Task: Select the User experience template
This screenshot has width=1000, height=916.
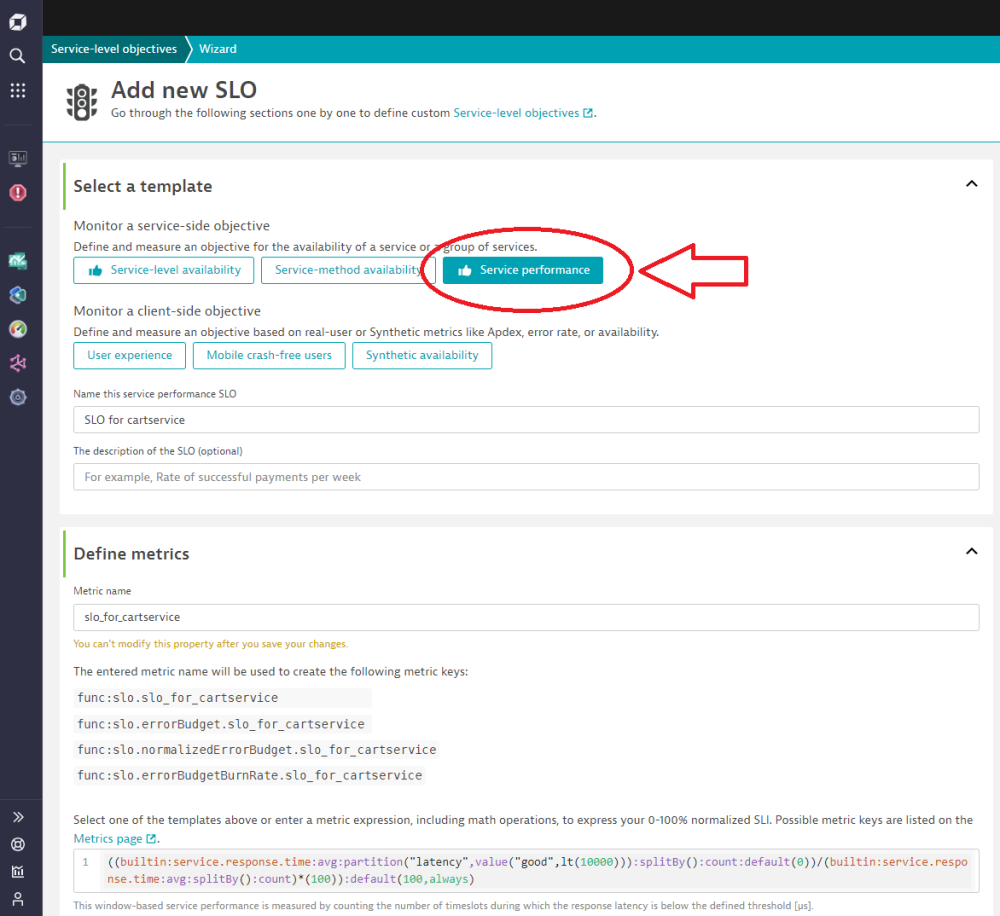Action: click(x=129, y=355)
